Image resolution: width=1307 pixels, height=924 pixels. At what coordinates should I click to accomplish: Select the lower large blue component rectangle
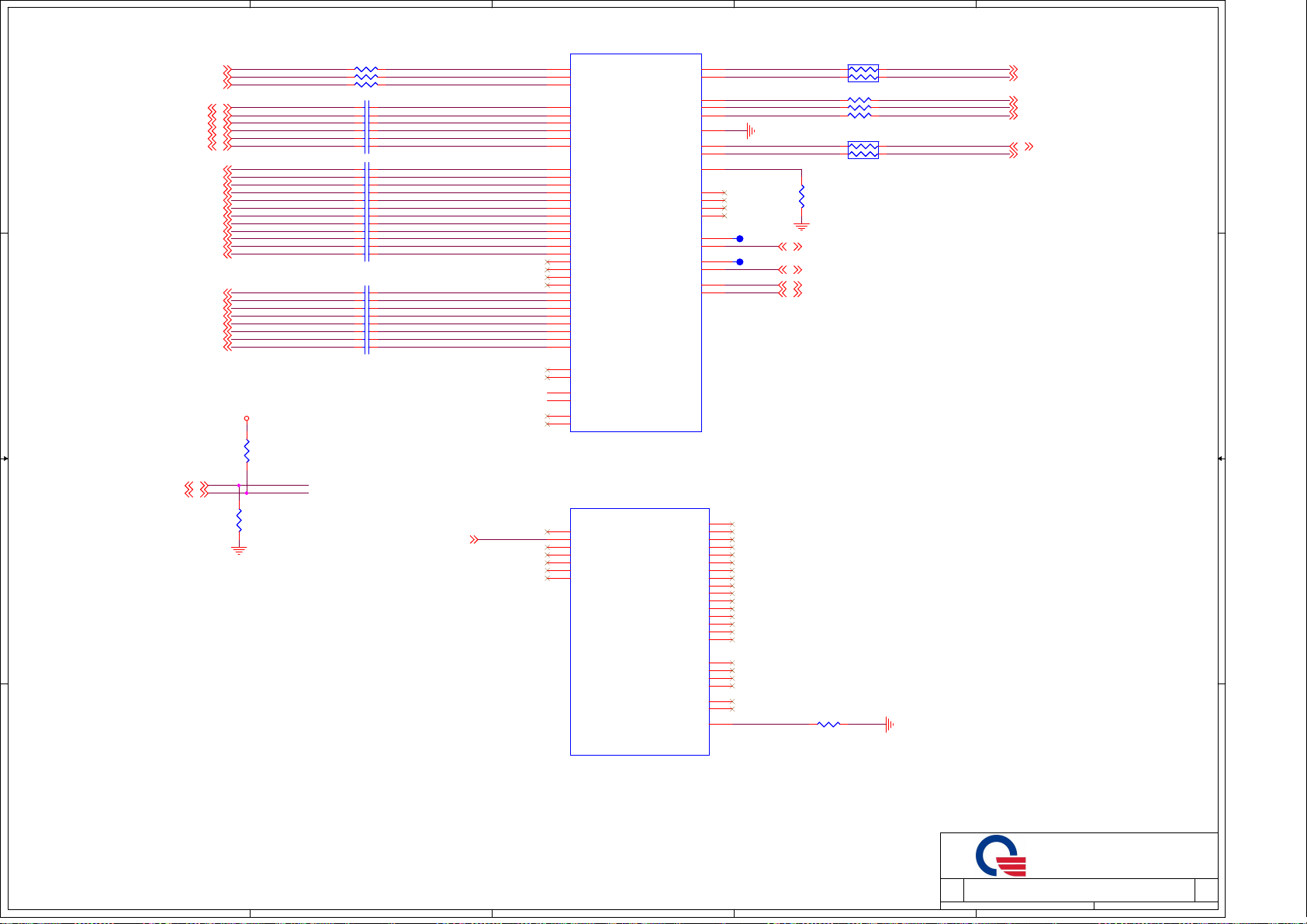pyautogui.click(x=640, y=632)
